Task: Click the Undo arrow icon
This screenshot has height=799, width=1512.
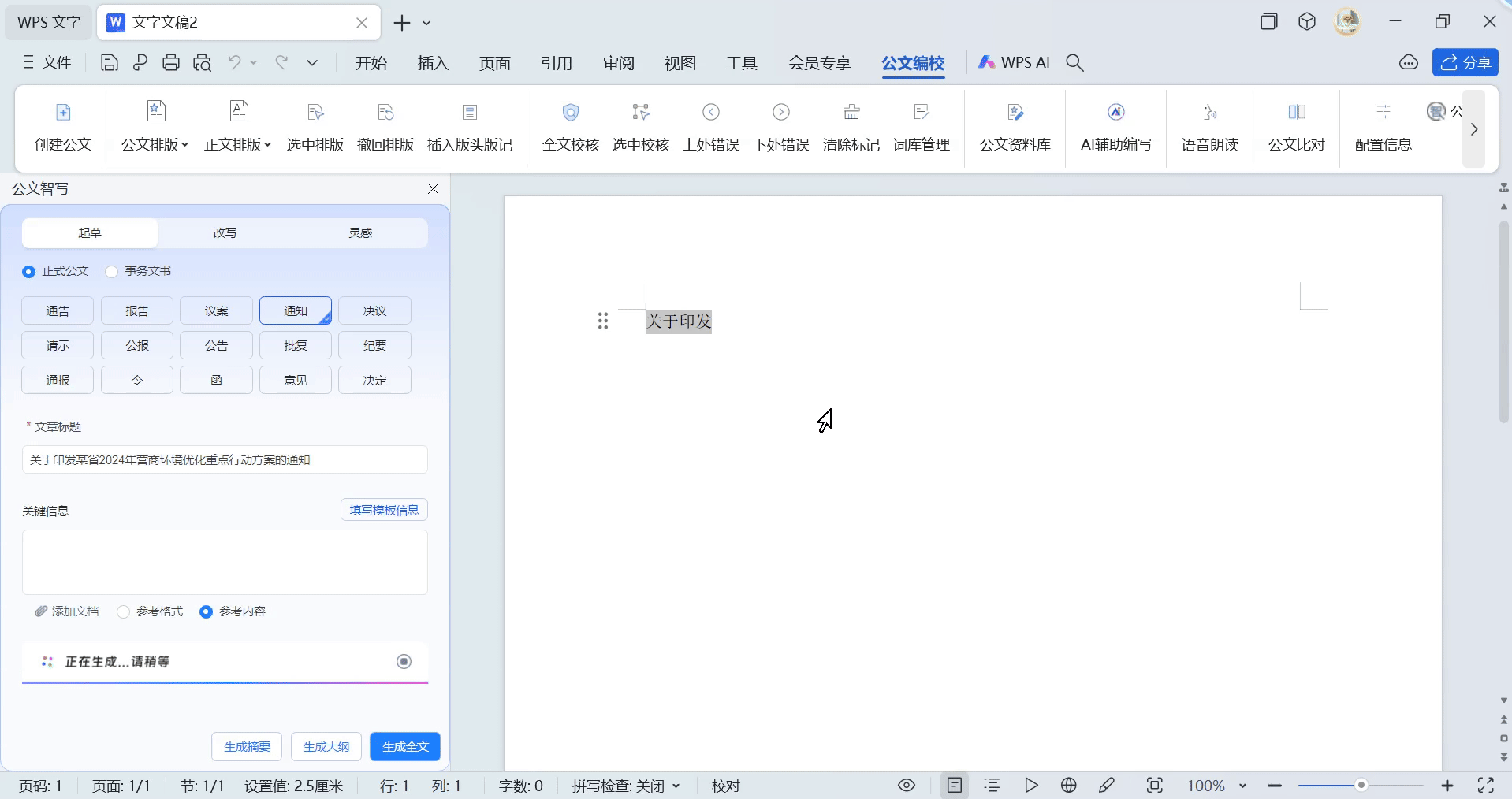Action: click(234, 63)
